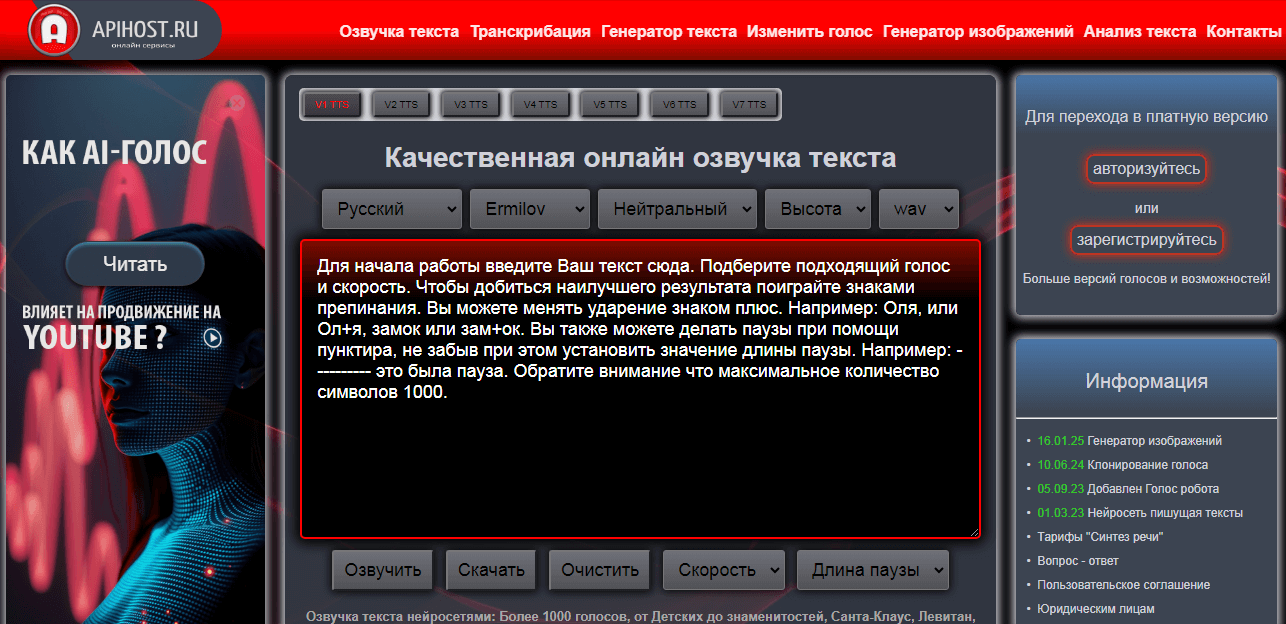The image size is (1286, 624).
Task: Switch to the V6 TTS tab
Action: tap(679, 104)
